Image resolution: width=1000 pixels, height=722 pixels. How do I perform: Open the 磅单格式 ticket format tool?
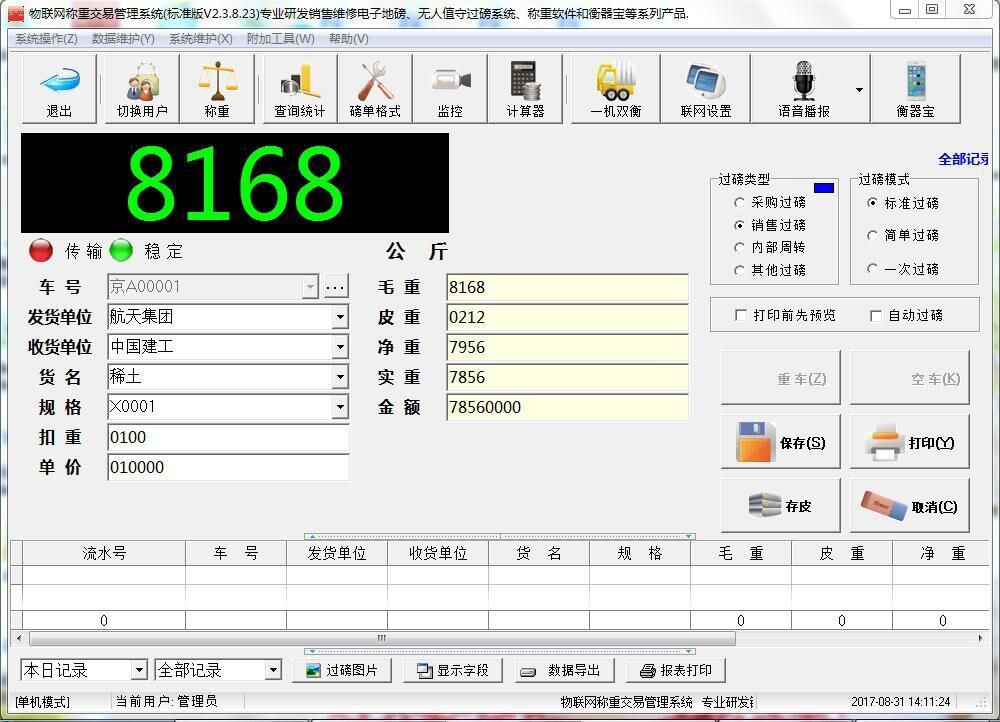[x=374, y=88]
